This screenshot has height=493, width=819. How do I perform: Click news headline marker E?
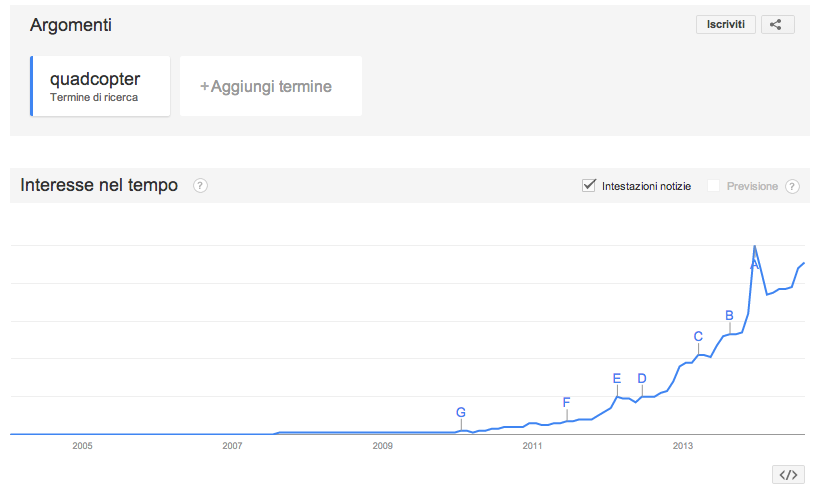point(616,379)
